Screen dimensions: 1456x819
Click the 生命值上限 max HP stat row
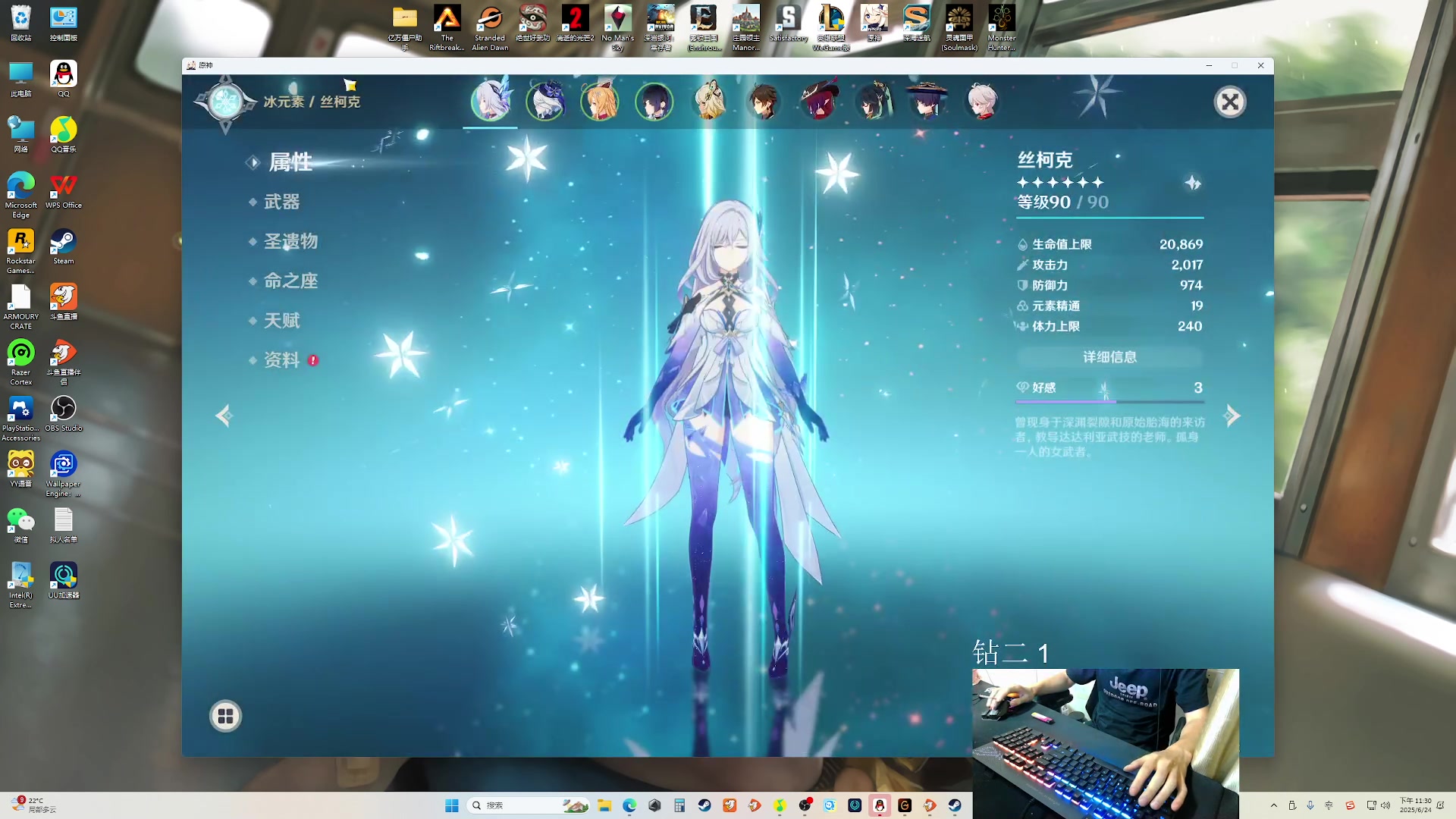click(1109, 244)
